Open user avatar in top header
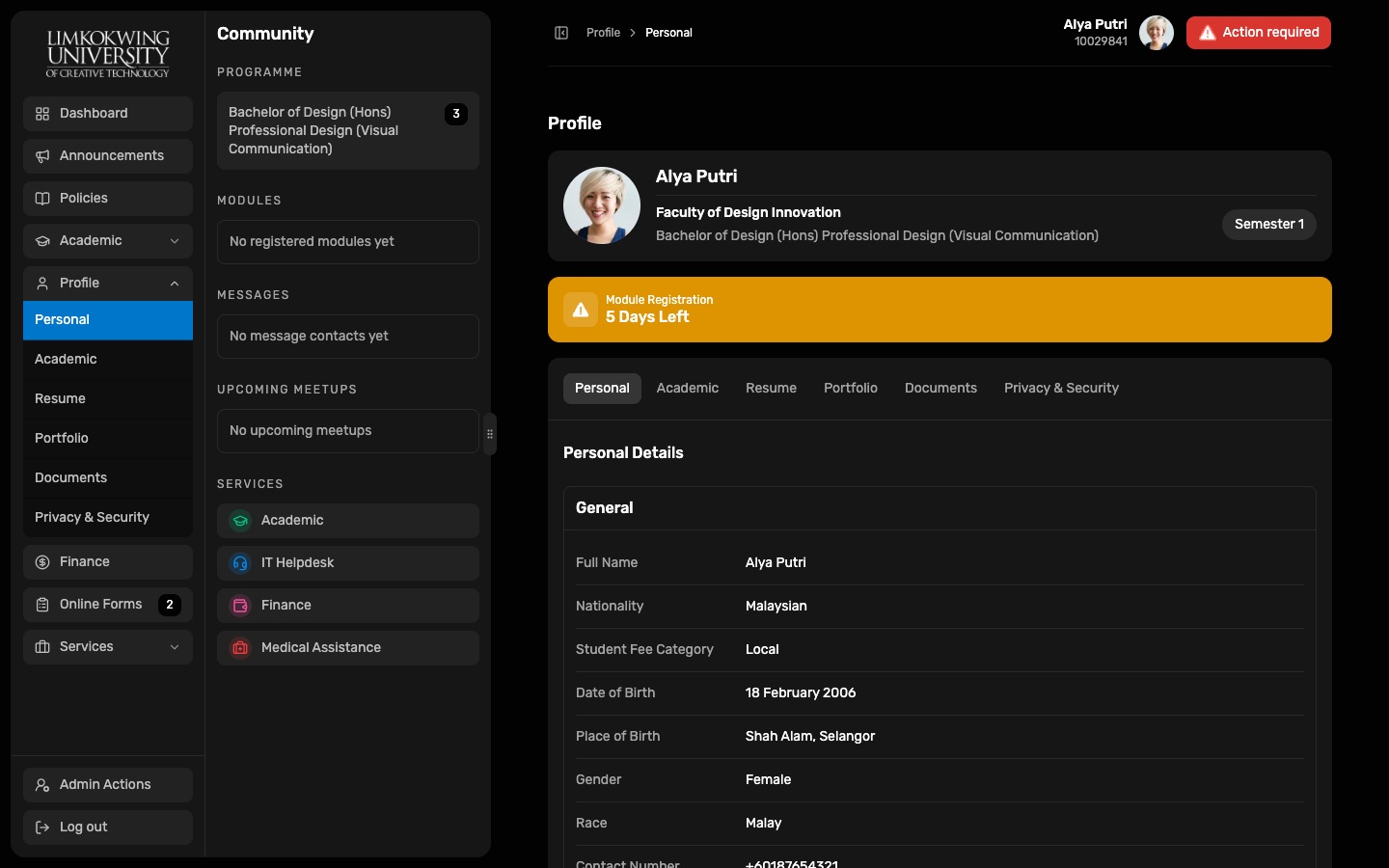 (x=1157, y=33)
